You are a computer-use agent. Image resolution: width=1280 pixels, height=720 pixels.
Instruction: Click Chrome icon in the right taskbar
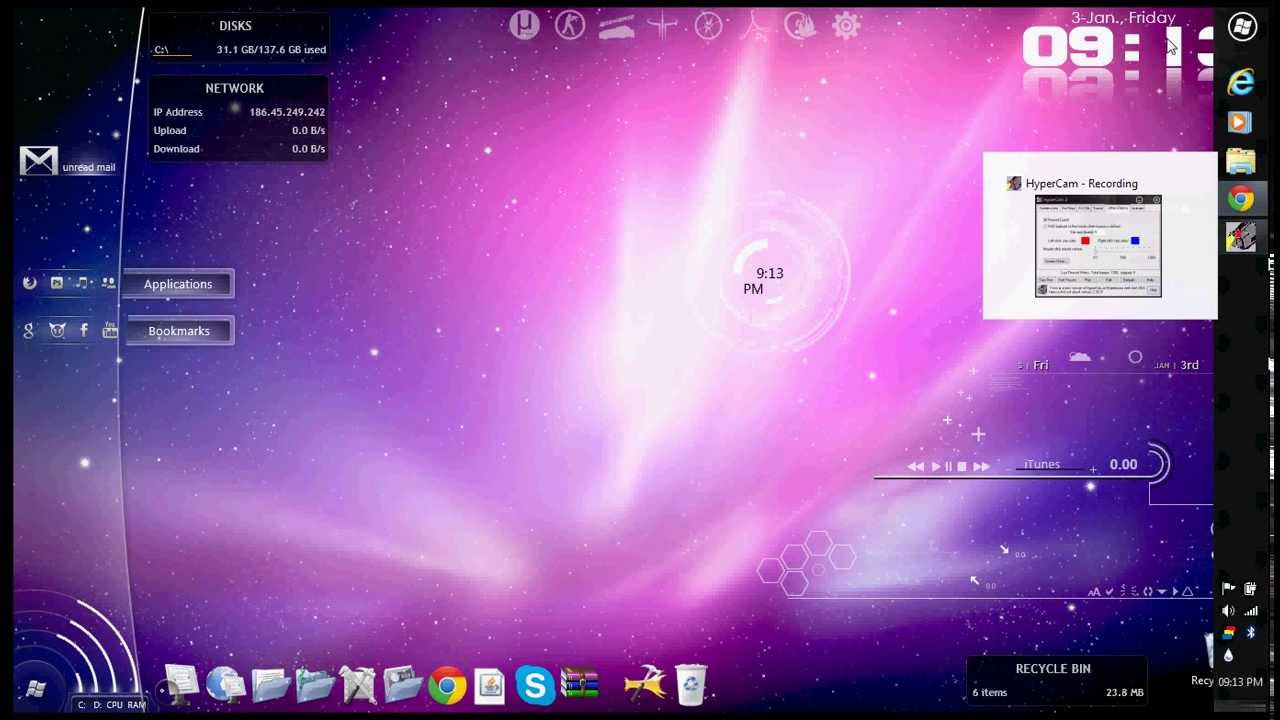click(1240, 199)
